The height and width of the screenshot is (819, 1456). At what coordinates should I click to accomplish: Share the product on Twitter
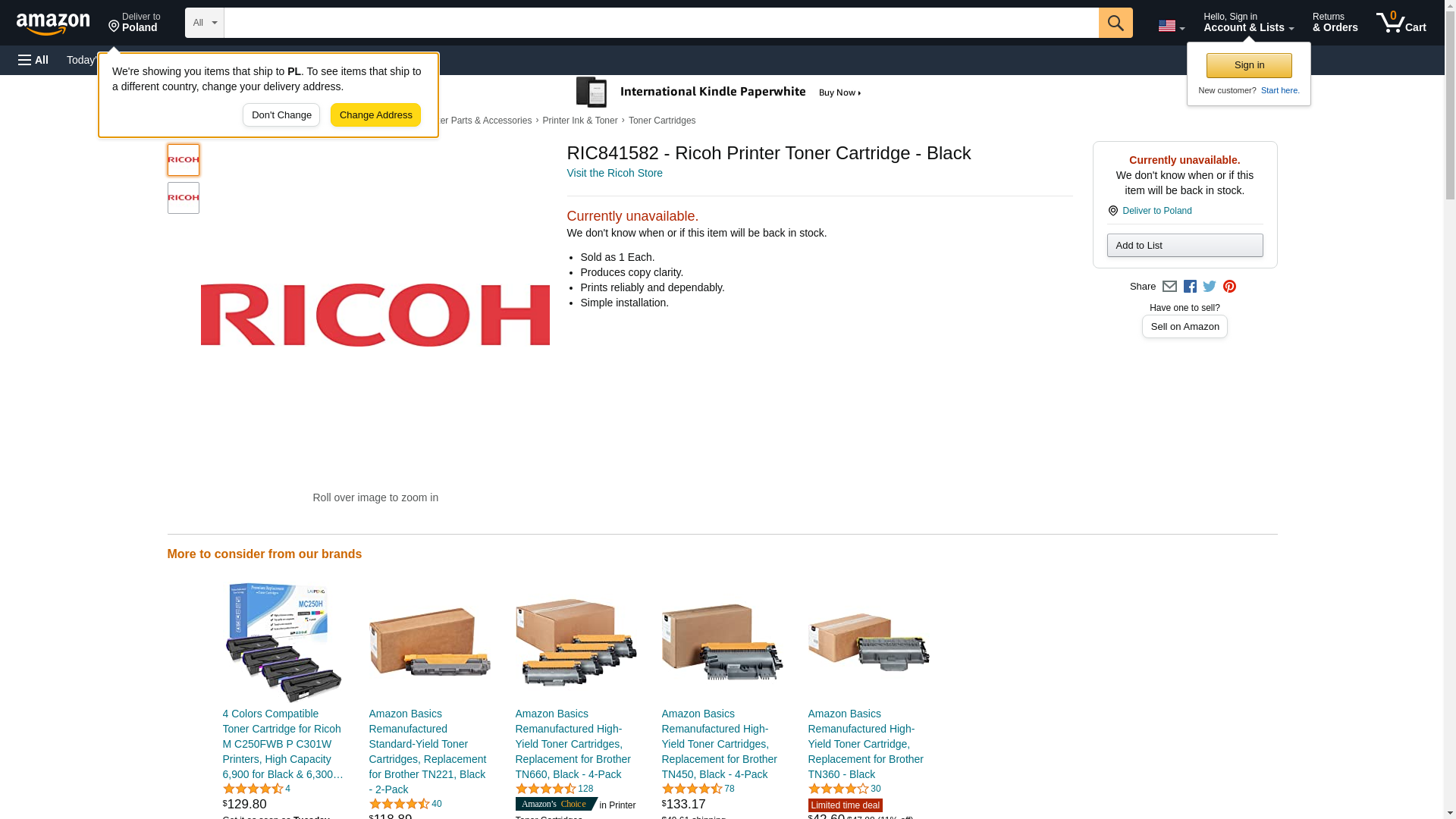[1210, 287]
